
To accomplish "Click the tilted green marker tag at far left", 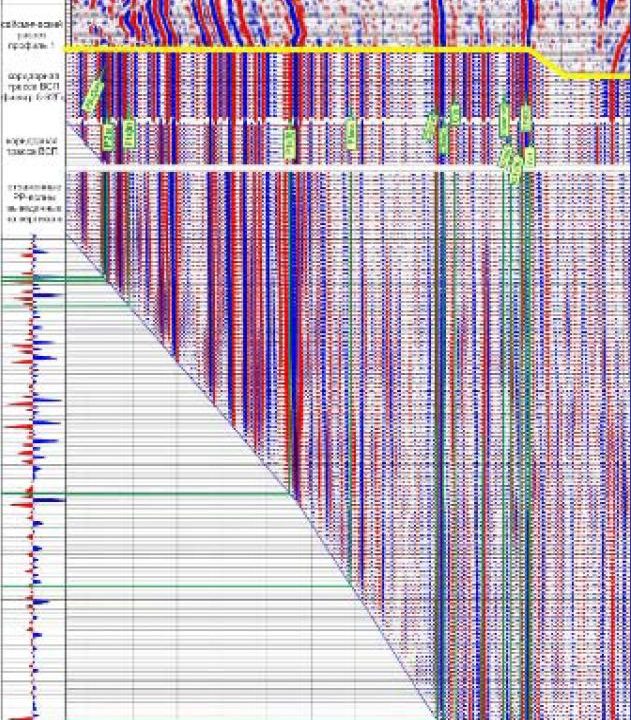I will pyautogui.click(x=93, y=96).
